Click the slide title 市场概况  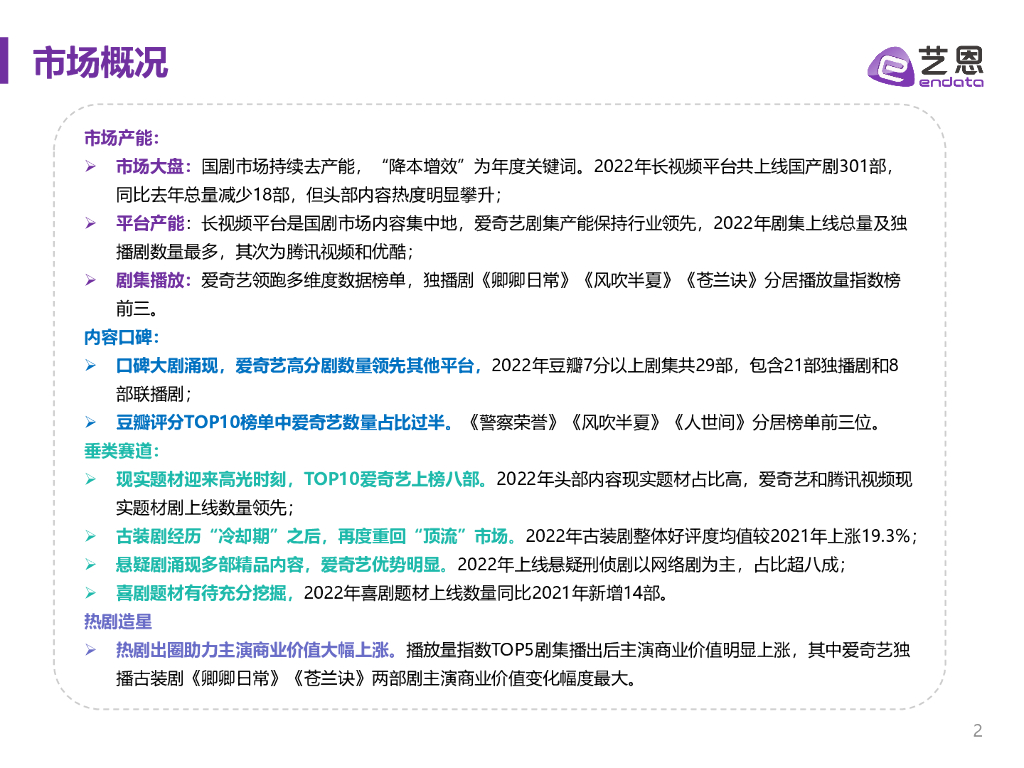click(101, 63)
